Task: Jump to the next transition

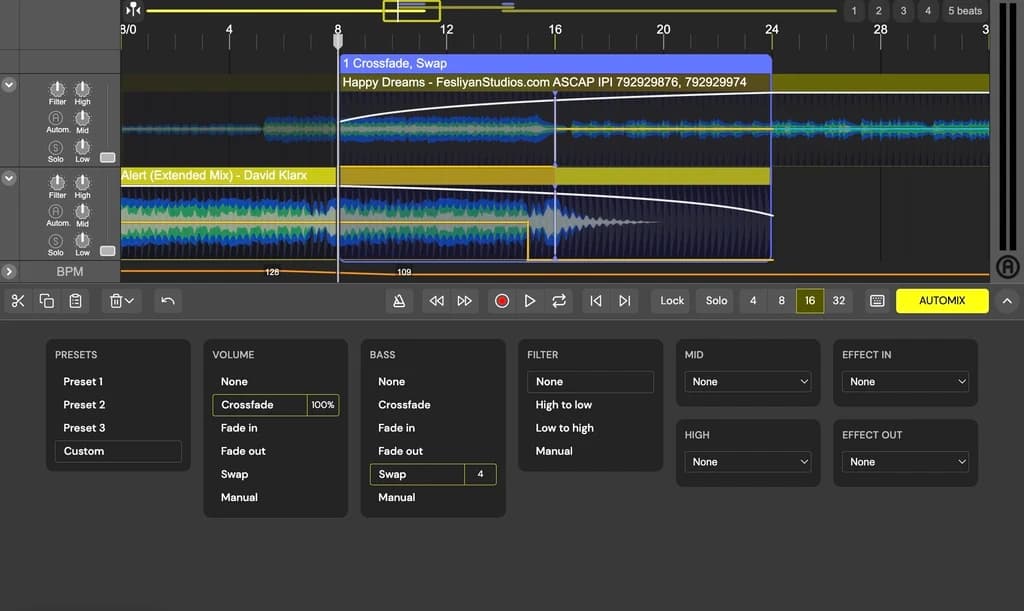Action: (x=624, y=301)
